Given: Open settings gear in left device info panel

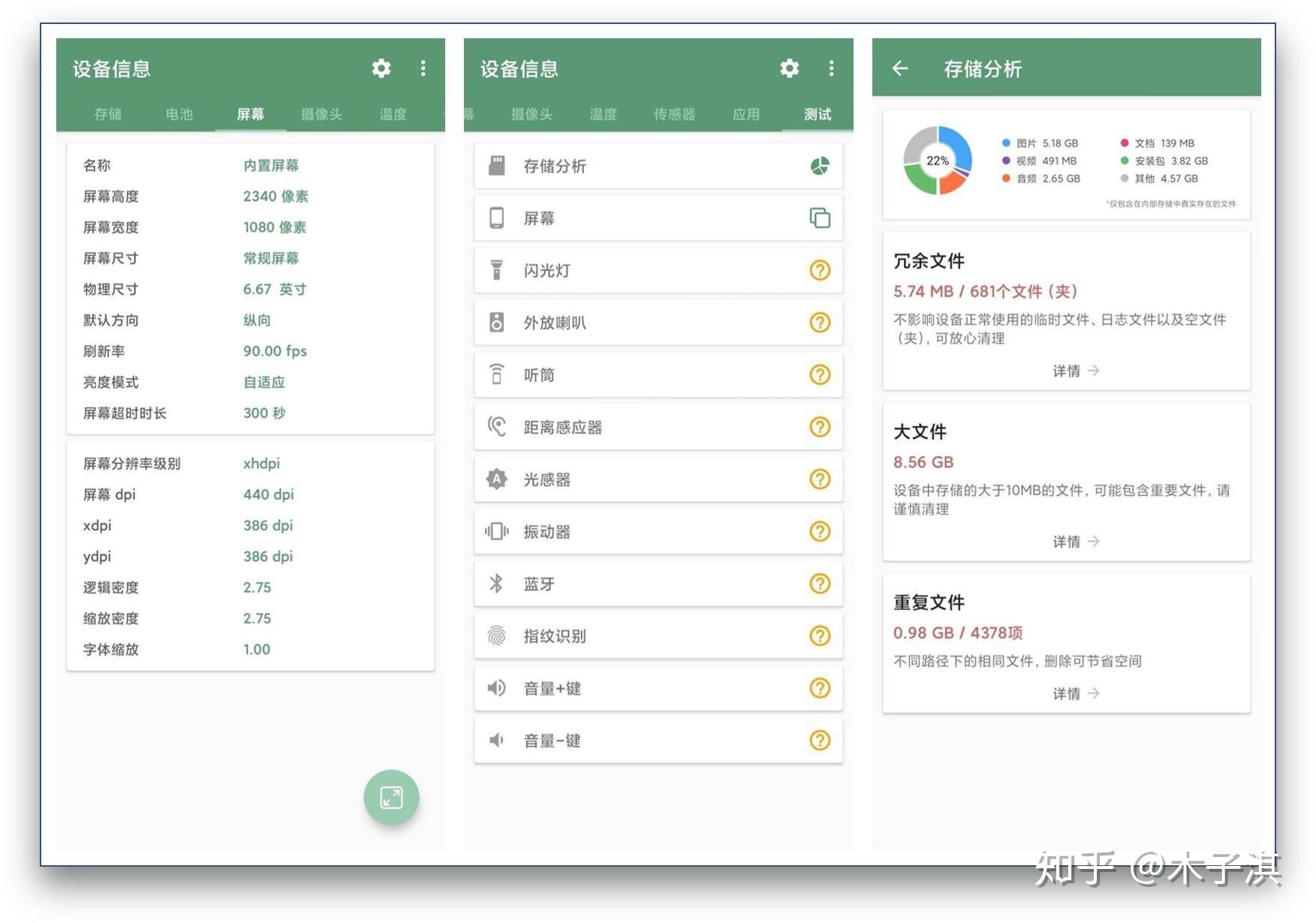Looking at the screenshot, I should pos(381,69).
